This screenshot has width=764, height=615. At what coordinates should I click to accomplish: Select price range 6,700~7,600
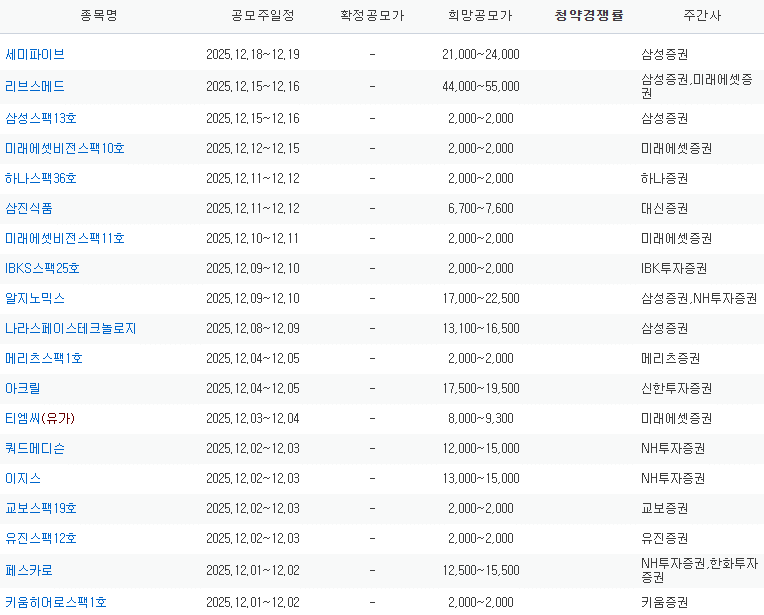481,209
